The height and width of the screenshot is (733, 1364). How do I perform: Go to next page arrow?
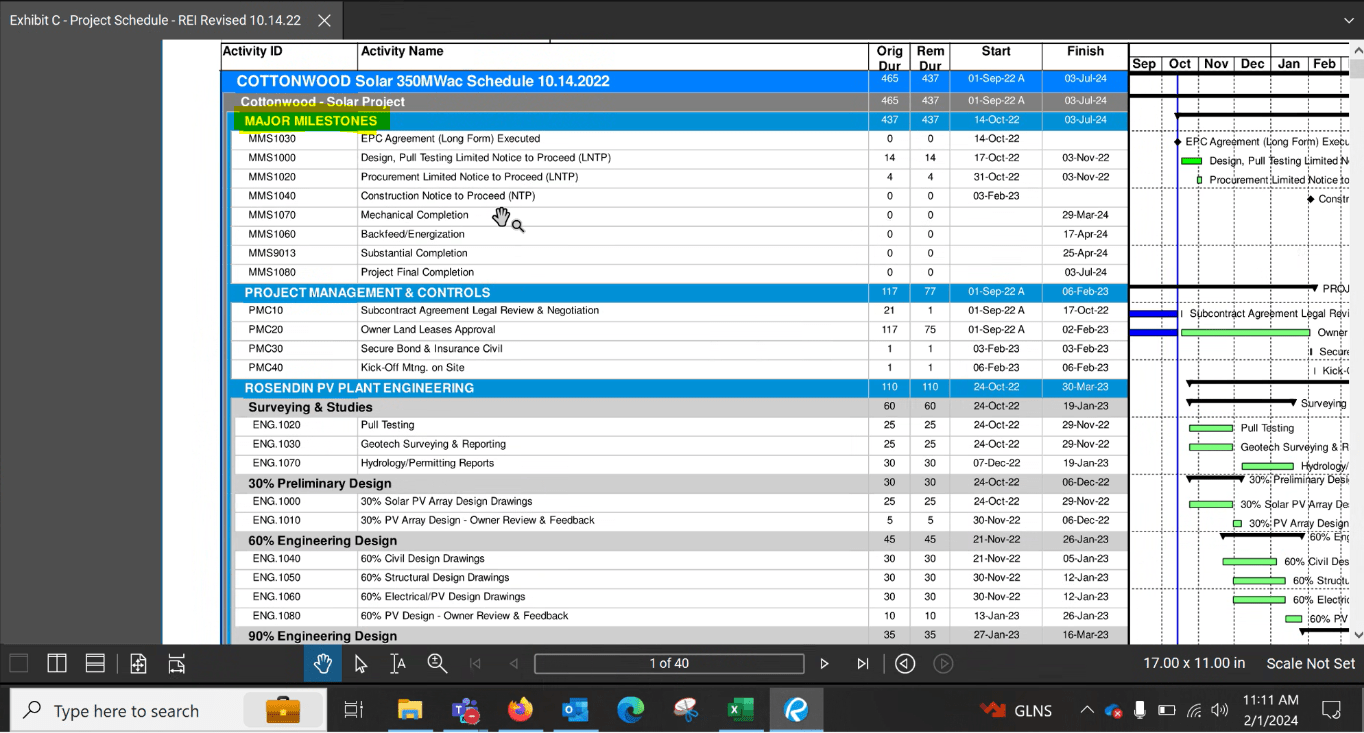(825, 664)
